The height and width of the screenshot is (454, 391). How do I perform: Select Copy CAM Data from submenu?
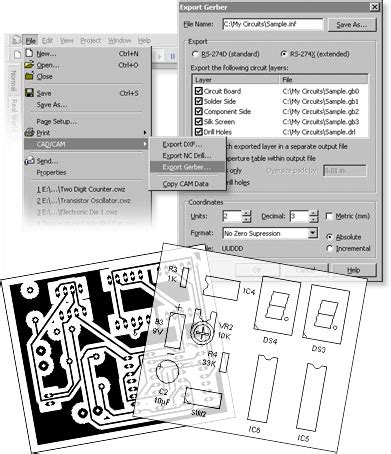[x=187, y=184]
